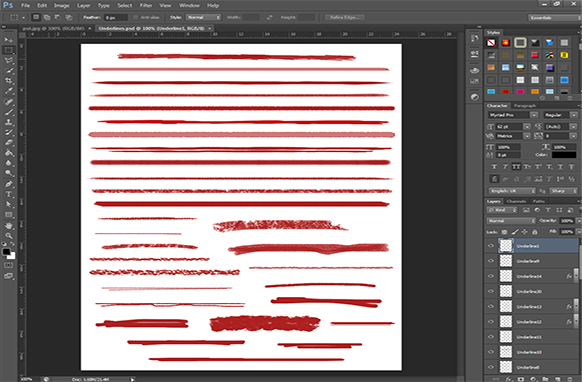Image resolution: width=582 pixels, height=382 pixels.
Task: Open the Essentials workspace dropdown
Action: (554, 17)
